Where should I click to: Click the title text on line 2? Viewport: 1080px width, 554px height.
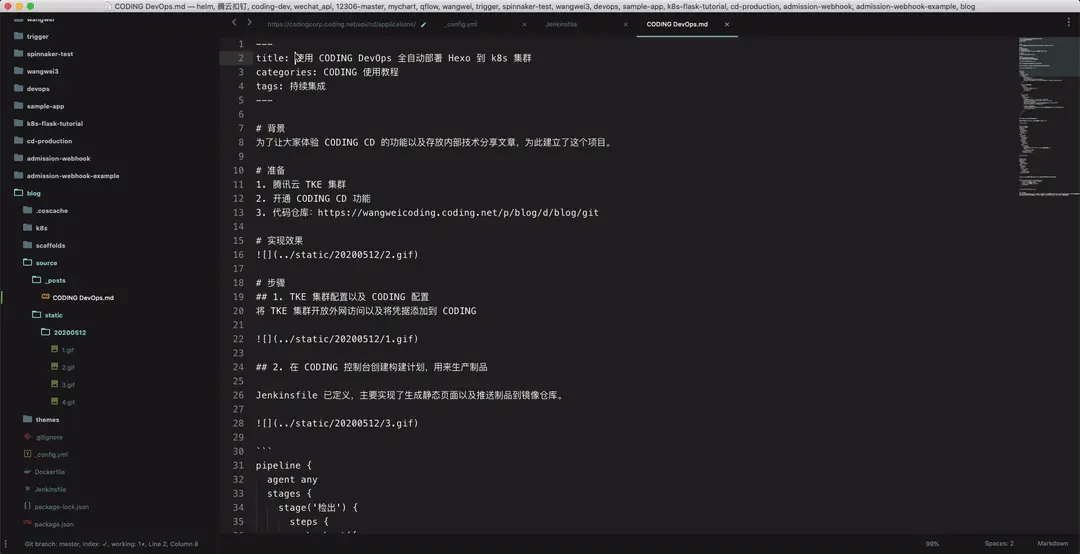pos(394,58)
